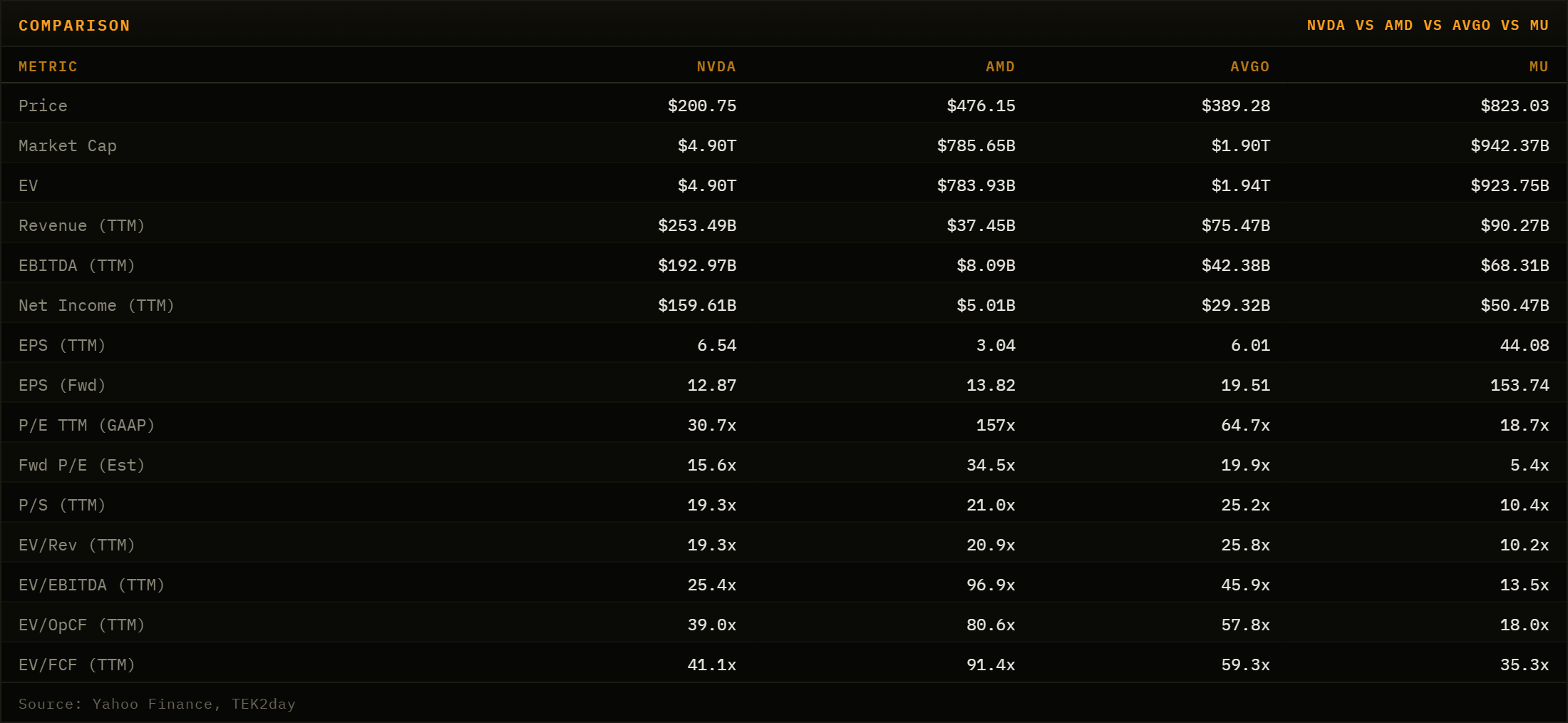Viewport: 1568px width, 723px height.
Task: Select the EPS (Fwd) row label
Action: 62,385
